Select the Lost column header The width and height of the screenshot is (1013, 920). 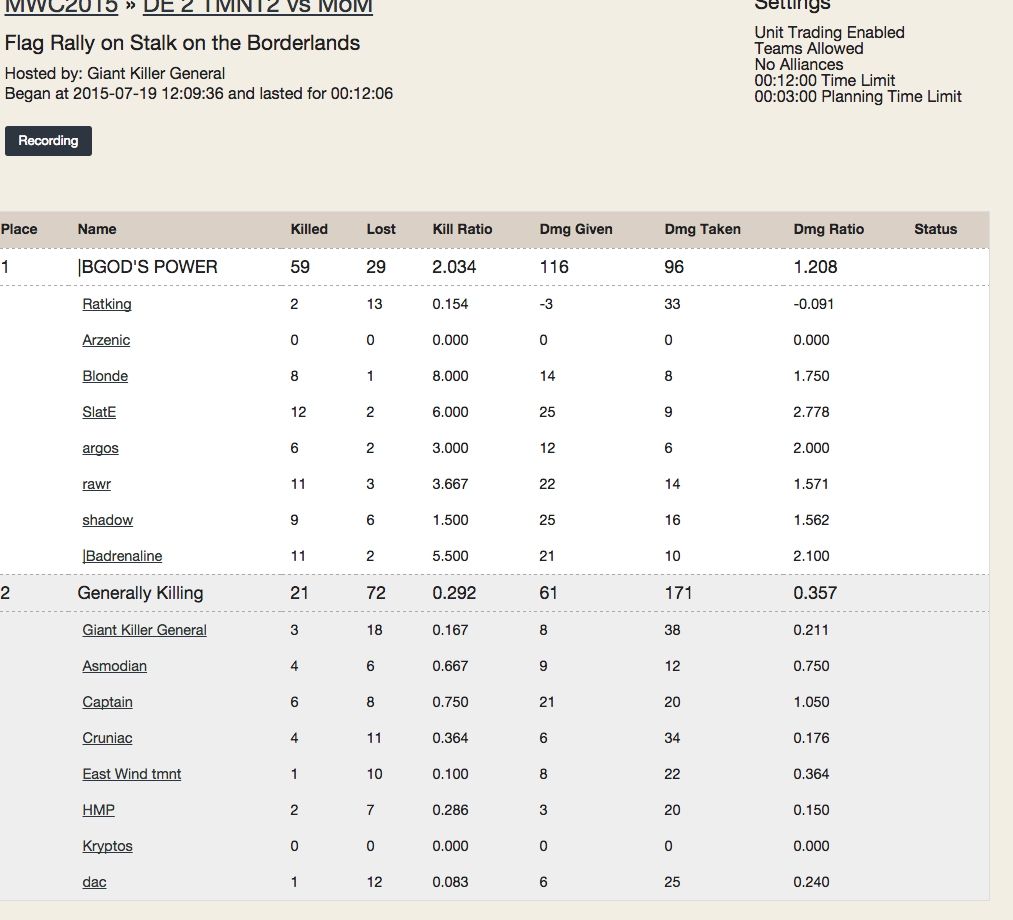(381, 229)
